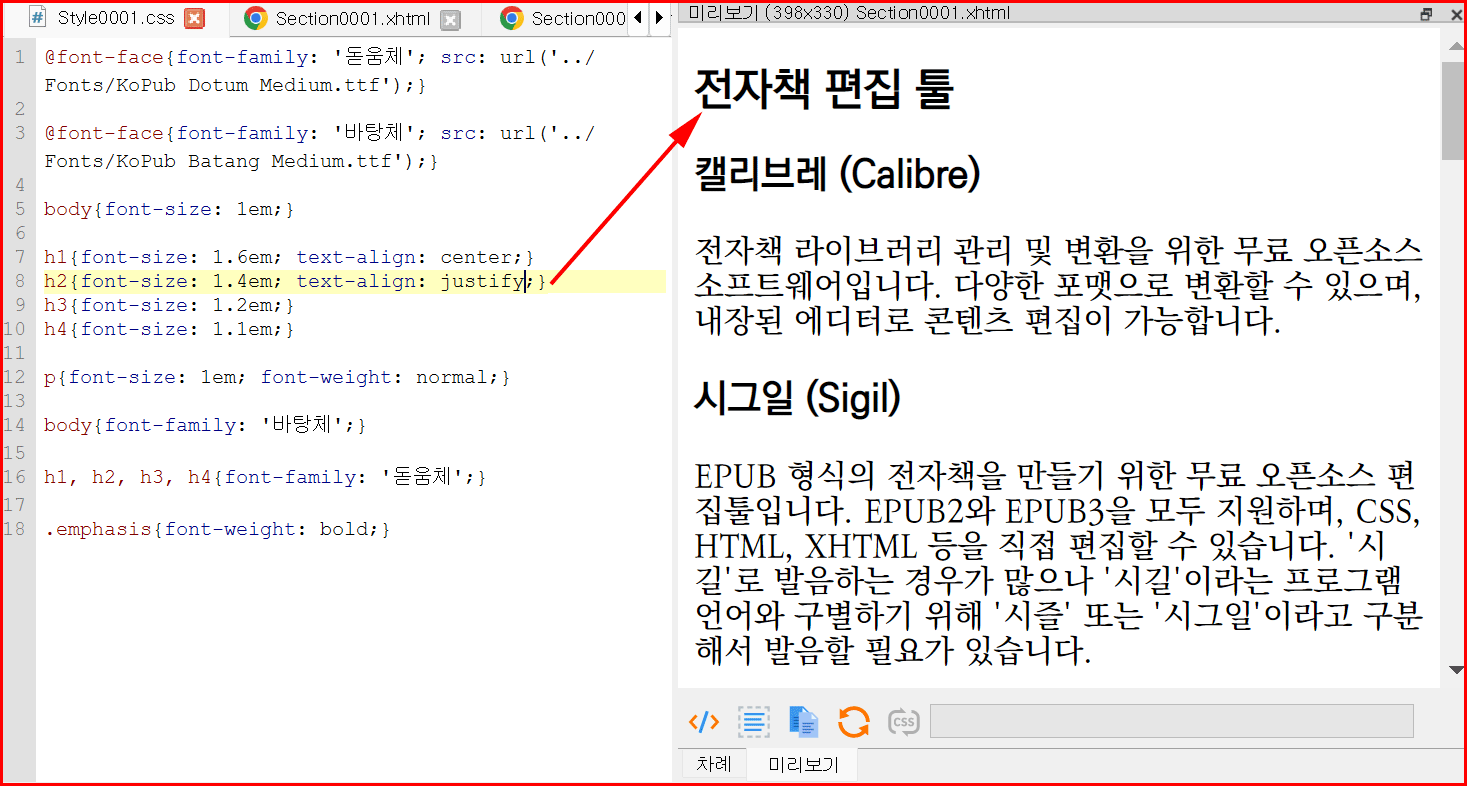This screenshot has height=786, width=1467.
Task: Click the preview panel's empty text field
Action: pyautogui.click(x=1171, y=721)
